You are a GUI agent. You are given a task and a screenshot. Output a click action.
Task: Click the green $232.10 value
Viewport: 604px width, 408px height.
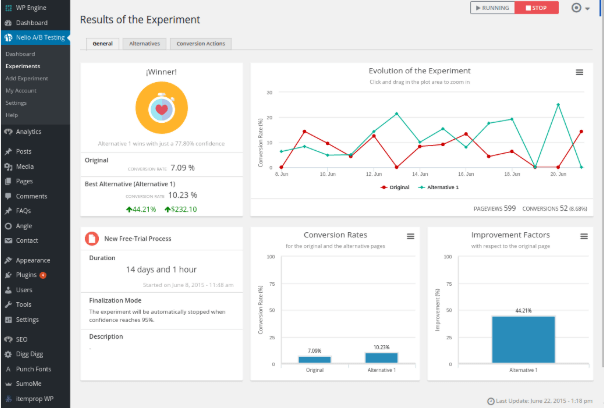click(x=181, y=210)
